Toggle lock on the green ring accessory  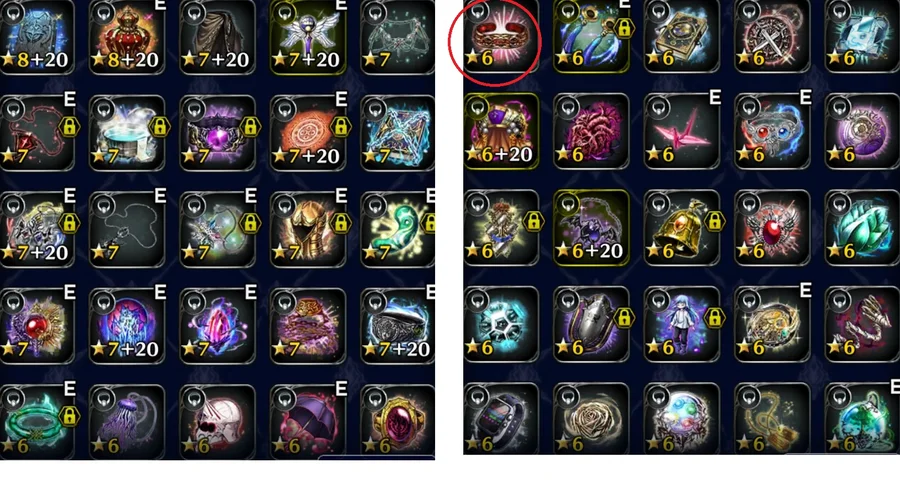click(x=69, y=416)
